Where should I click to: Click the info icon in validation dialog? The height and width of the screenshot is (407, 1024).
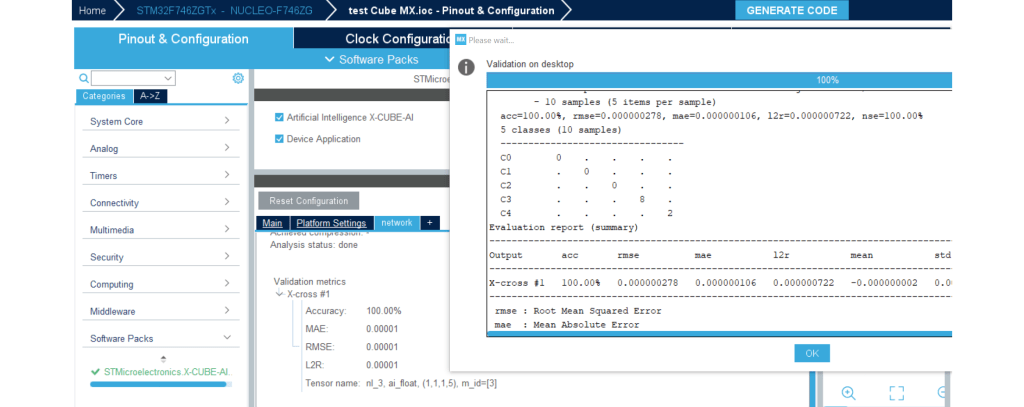click(465, 67)
